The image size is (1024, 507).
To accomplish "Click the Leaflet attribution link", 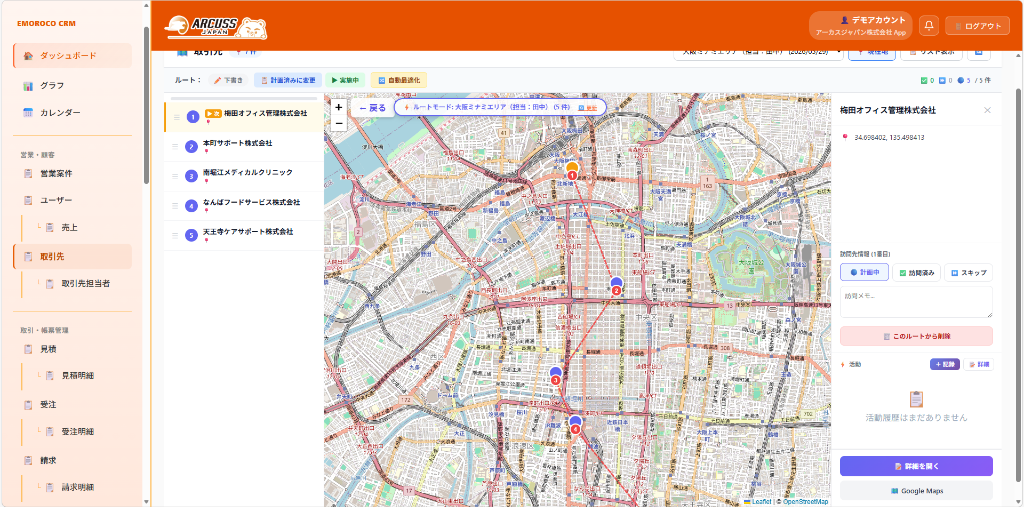I will (757, 502).
